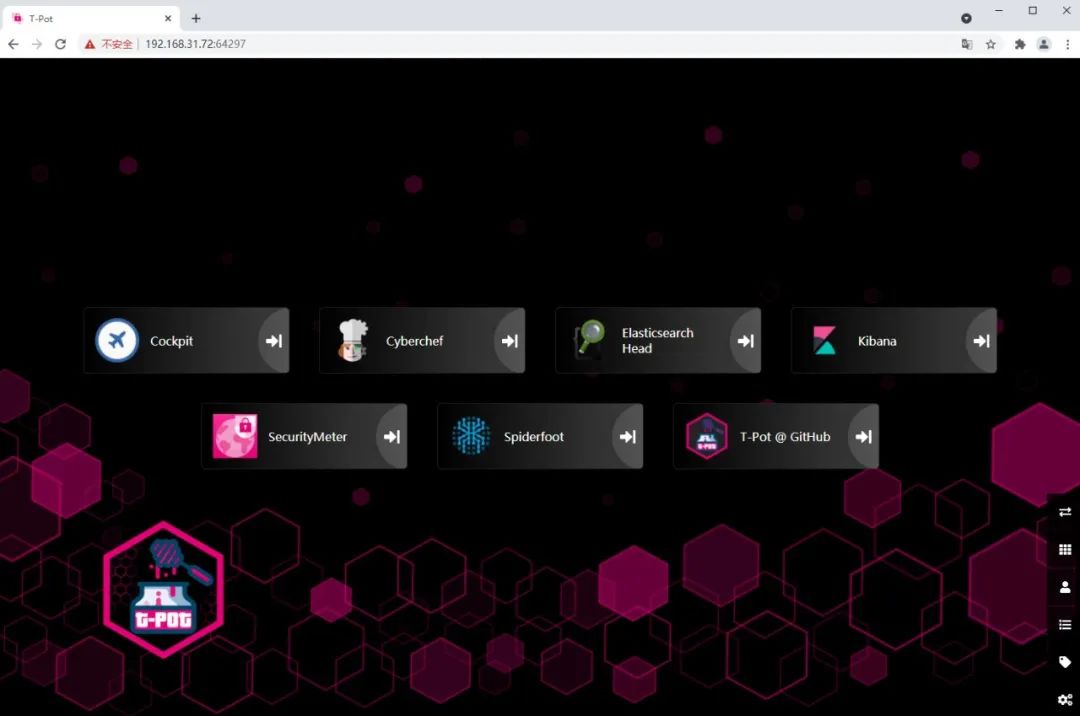Bookmark this page with the star icon
The width and height of the screenshot is (1080, 716).
990,44
